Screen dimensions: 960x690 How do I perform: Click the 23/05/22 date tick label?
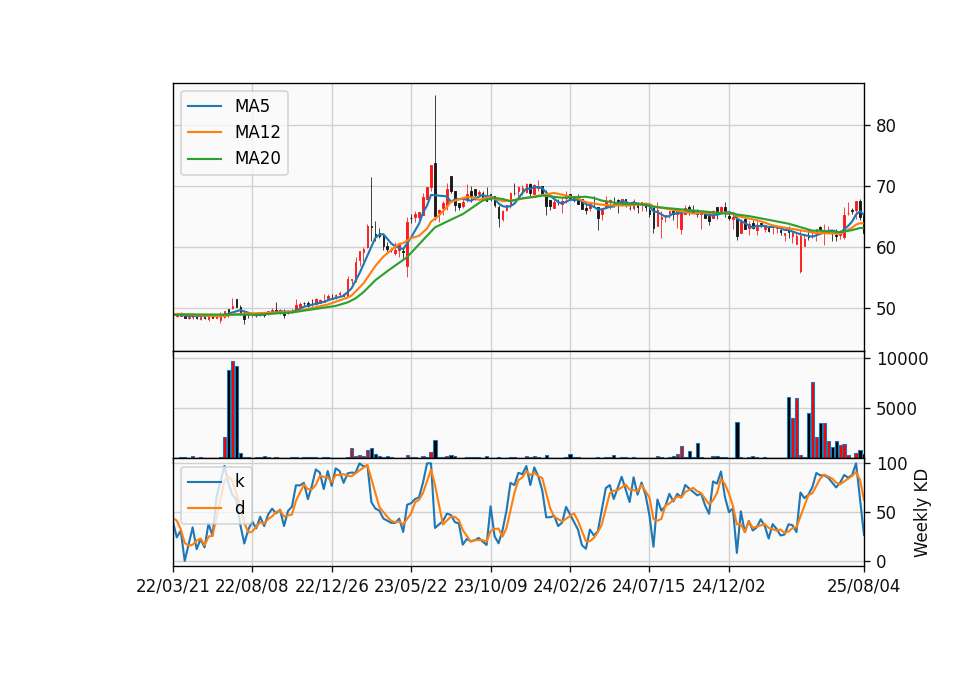pyautogui.click(x=411, y=586)
